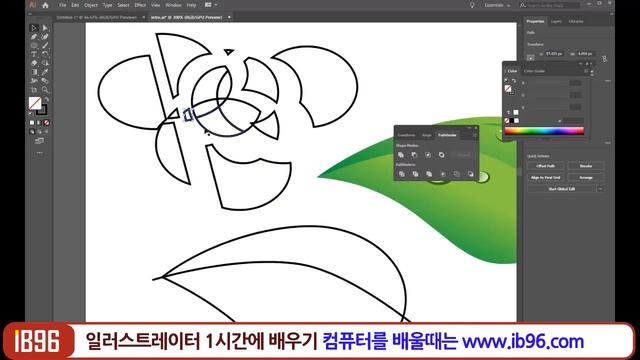
Task: Click the color spectrum bar in Color panel
Action: pyautogui.click(x=544, y=131)
